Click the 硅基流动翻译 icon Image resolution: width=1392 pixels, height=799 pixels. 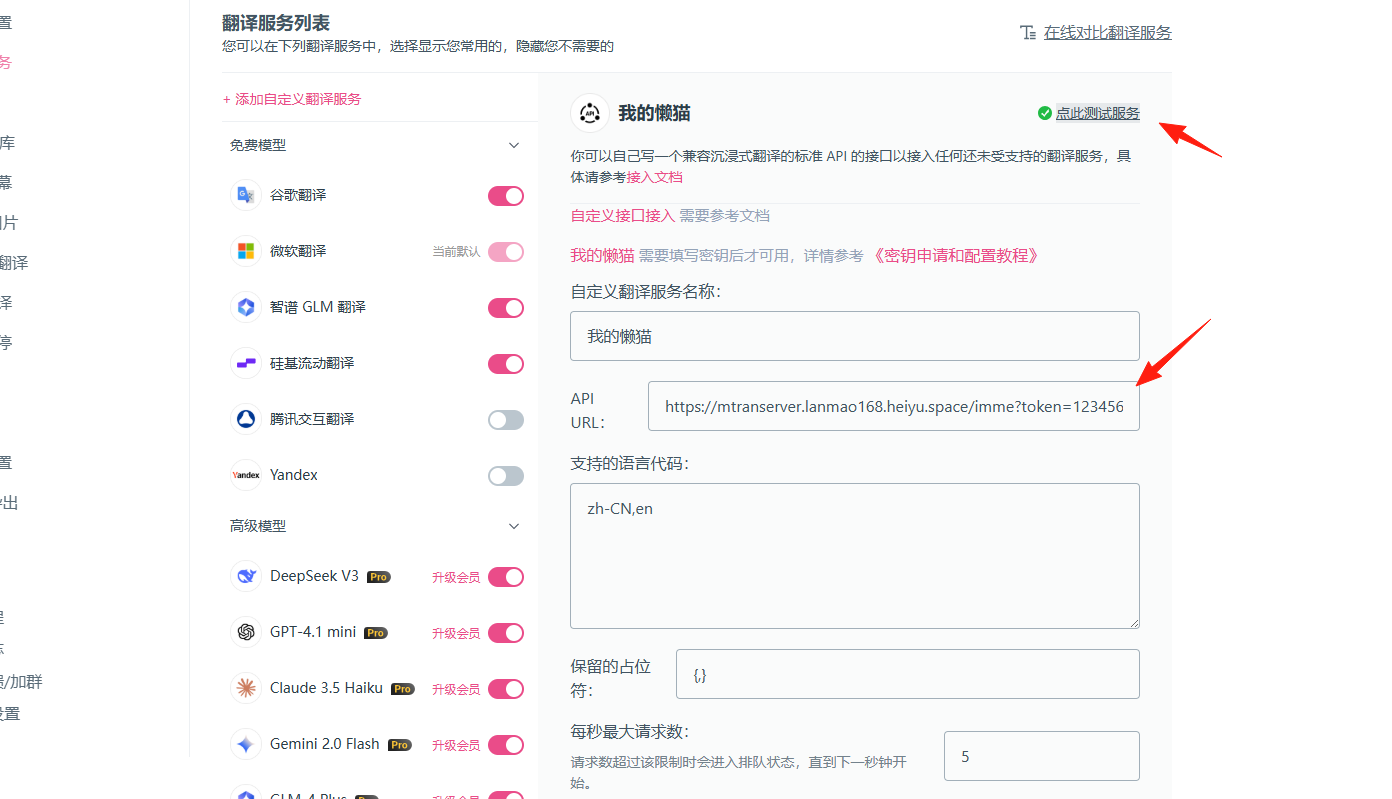[246, 363]
